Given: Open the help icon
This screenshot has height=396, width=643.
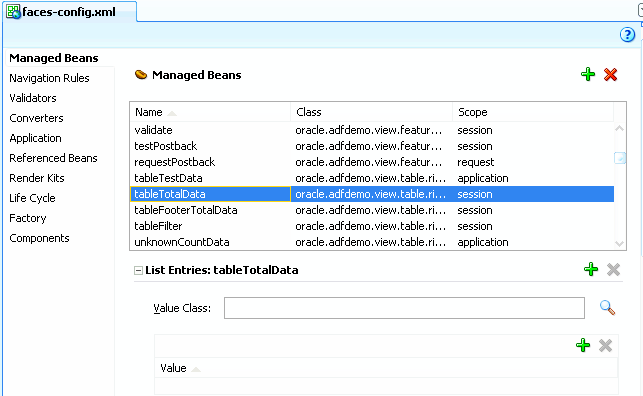Looking at the screenshot, I should (x=627, y=35).
